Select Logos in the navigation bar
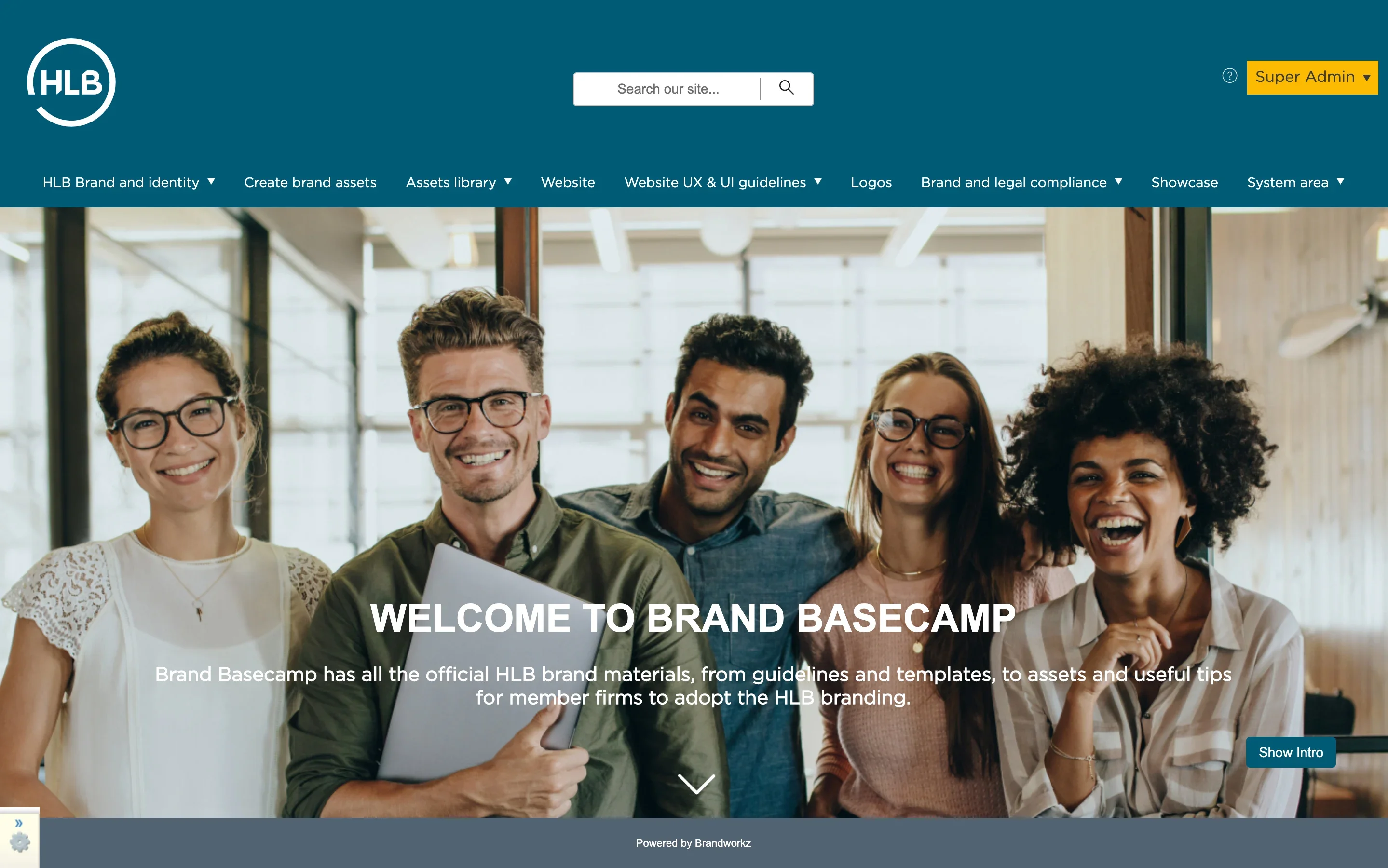The width and height of the screenshot is (1388, 868). [871, 183]
